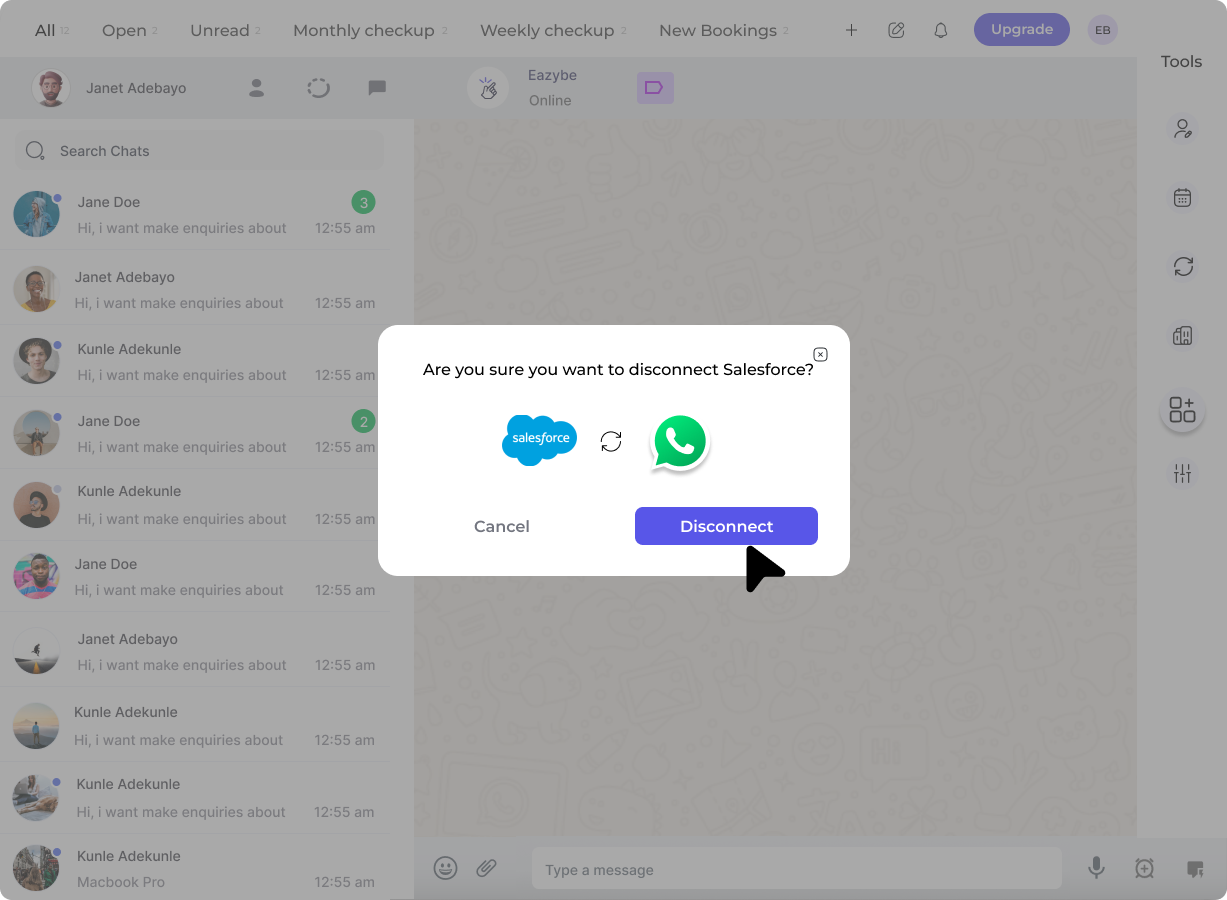
Task: Open the CRM sync tool in sidebar
Action: [x=1182, y=266]
